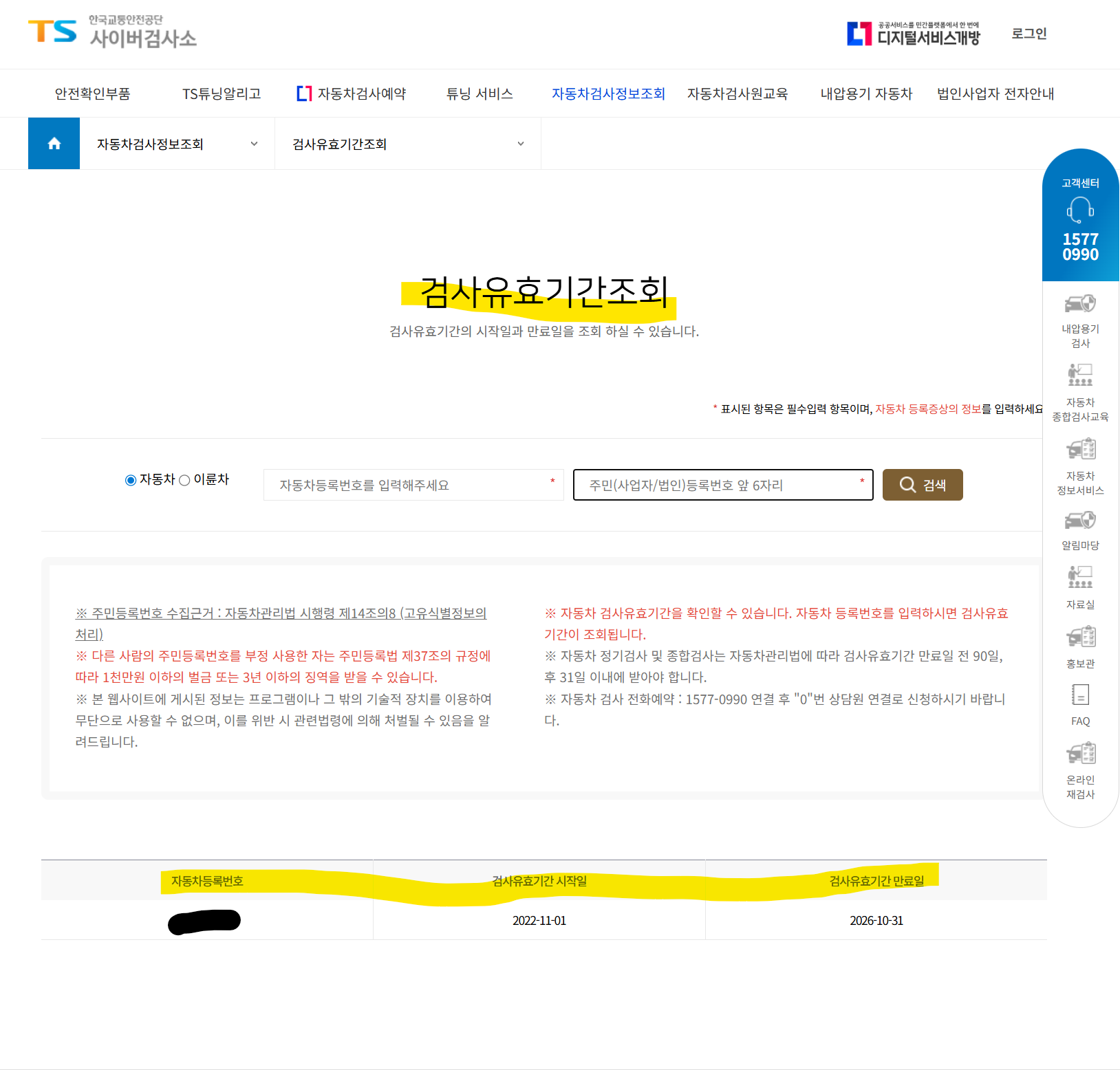Open the 내압용기 자동차 menu item

866,94
